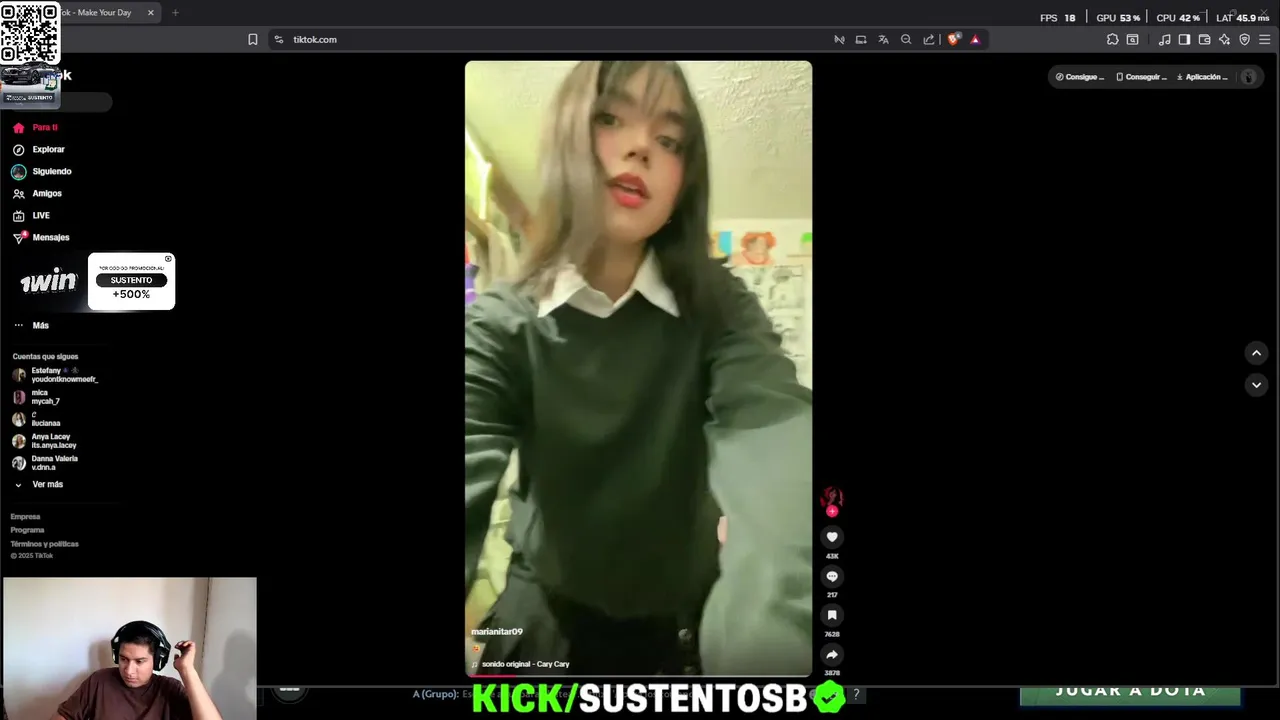This screenshot has height=720, width=1280.
Task: Open the media control music-note icon
Action: tap(1164, 40)
